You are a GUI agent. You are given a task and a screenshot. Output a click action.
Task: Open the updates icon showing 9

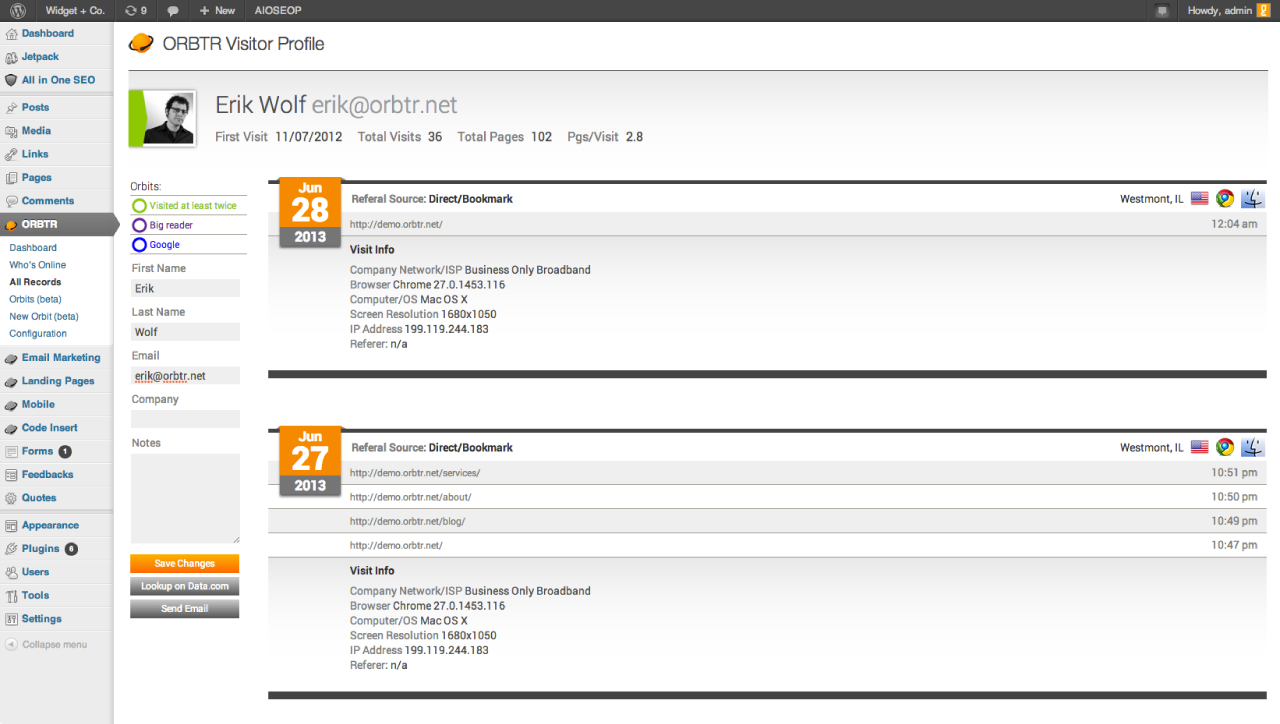coord(135,10)
